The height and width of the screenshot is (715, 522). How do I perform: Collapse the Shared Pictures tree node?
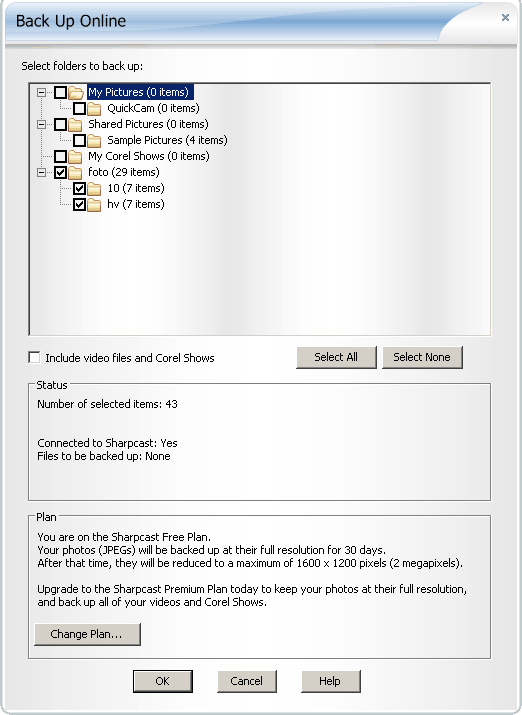coord(41,124)
